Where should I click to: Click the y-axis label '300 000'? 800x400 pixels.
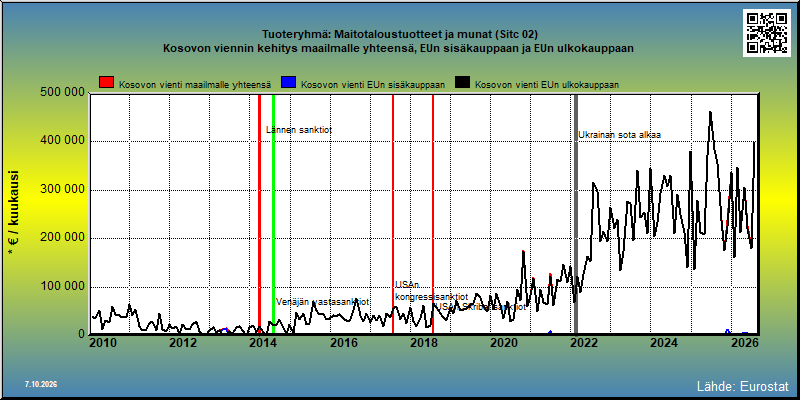coord(62,190)
